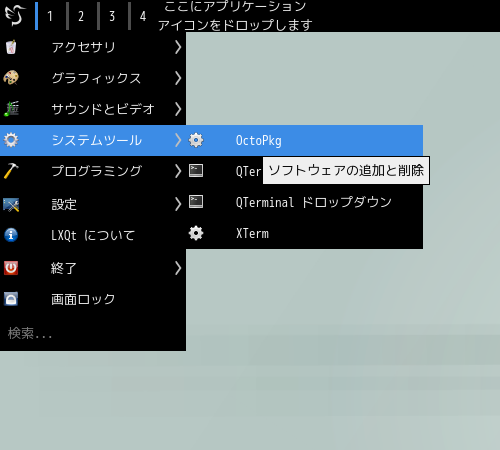
Task: Click the サウンドとビデオ music icon
Action: click(x=11, y=109)
